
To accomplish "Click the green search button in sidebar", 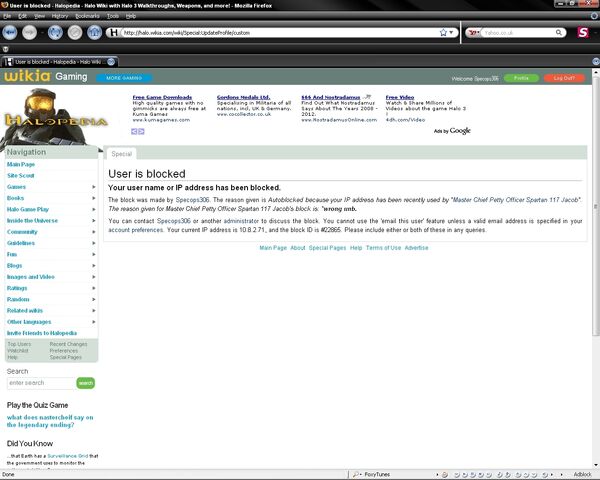I will tap(86, 383).
